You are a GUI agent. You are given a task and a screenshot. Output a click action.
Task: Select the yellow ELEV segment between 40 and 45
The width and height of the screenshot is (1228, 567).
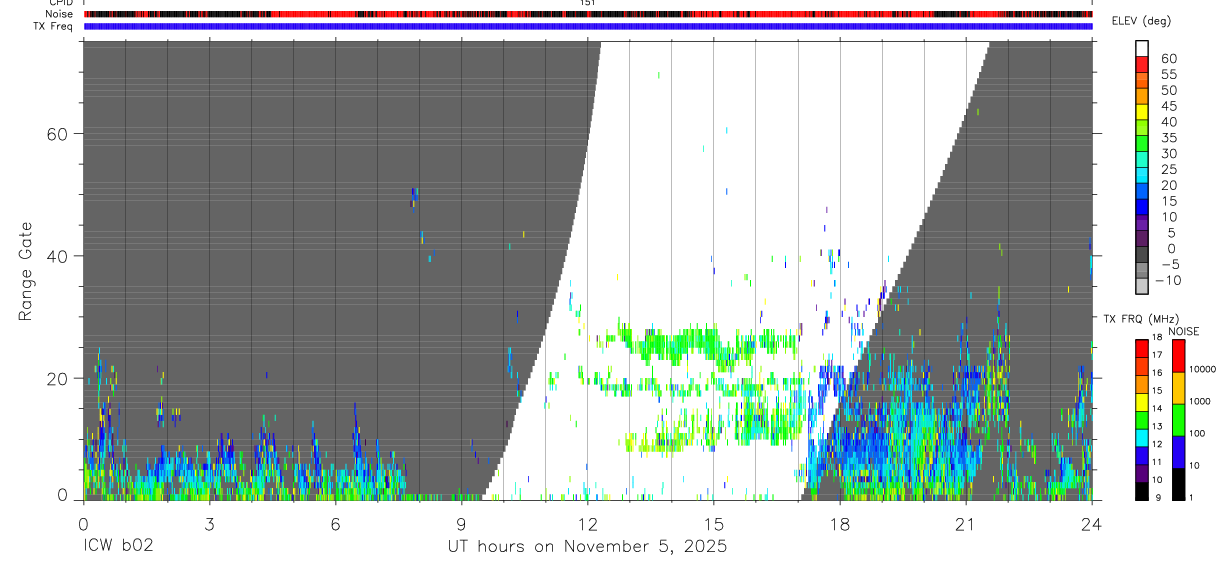click(x=1142, y=111)
